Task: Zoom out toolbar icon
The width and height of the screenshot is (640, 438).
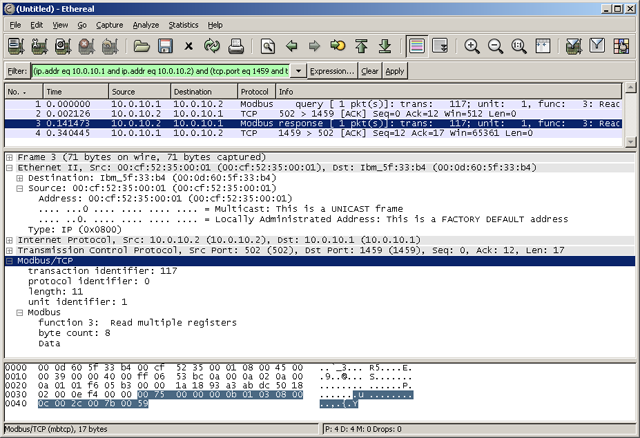Action: [495, 46]
